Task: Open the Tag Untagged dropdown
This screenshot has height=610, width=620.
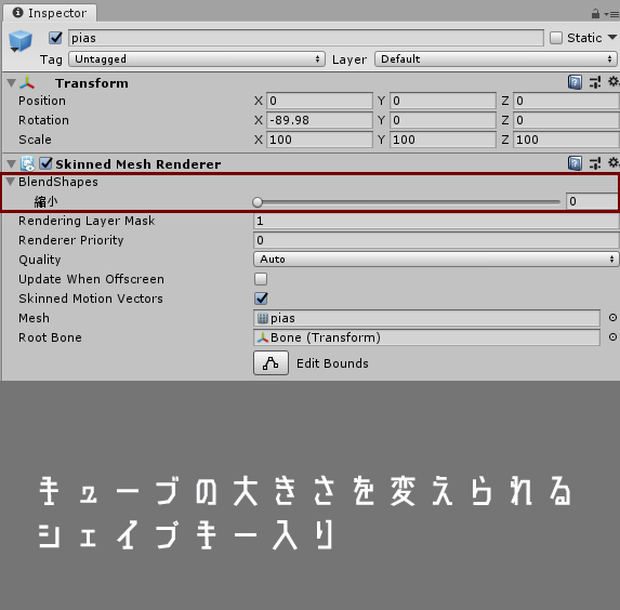Action: click(x=197, y=59)
